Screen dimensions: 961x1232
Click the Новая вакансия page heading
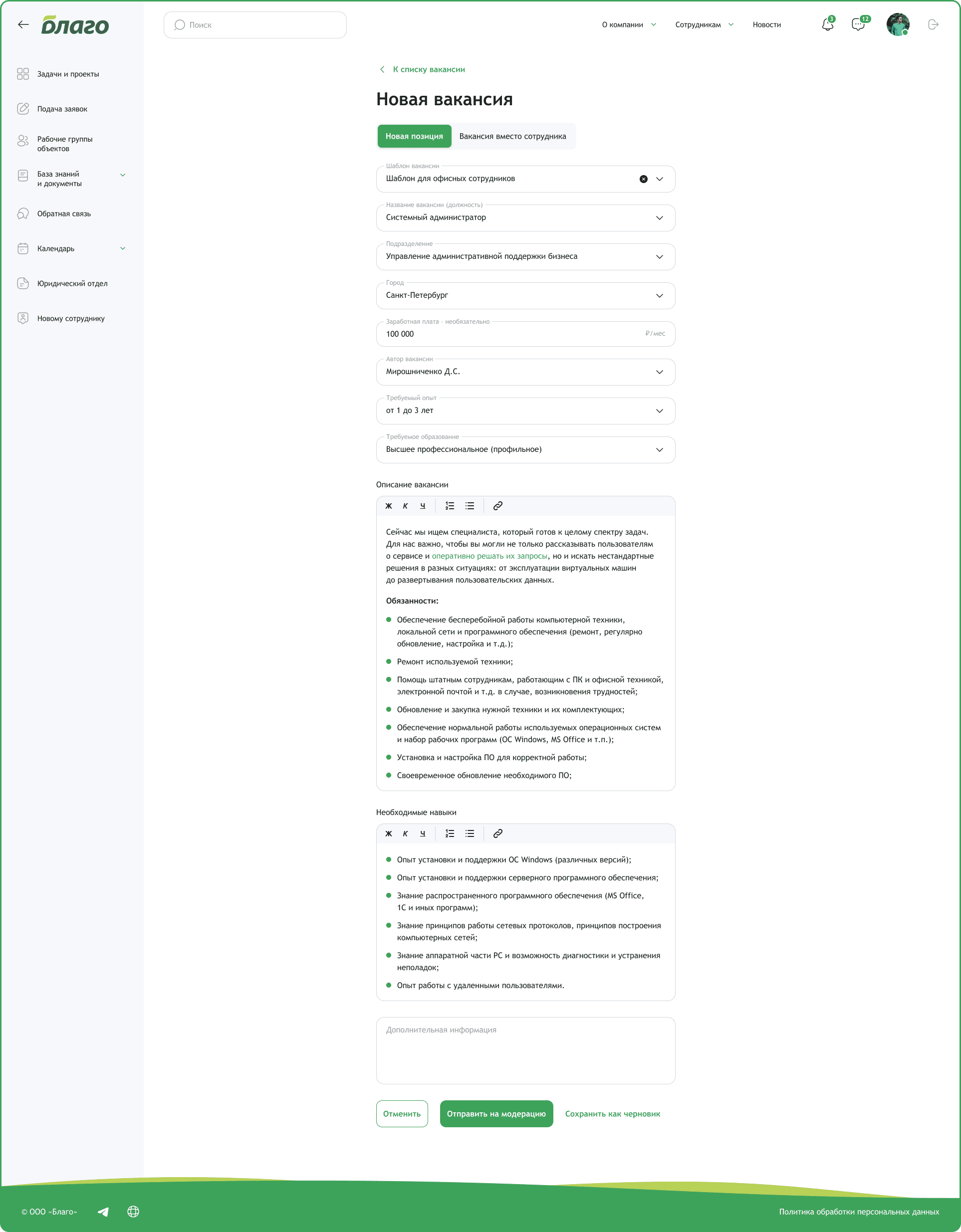coord(444,99)
